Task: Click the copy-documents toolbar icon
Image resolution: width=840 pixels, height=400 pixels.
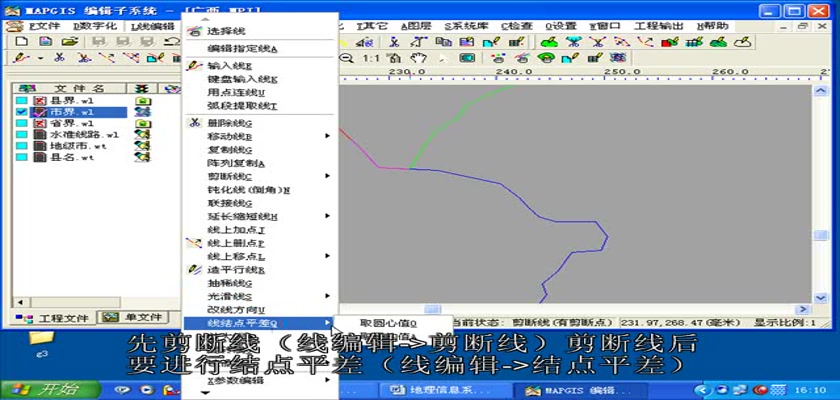Action: pyautogui.click(x=442, y=42)
